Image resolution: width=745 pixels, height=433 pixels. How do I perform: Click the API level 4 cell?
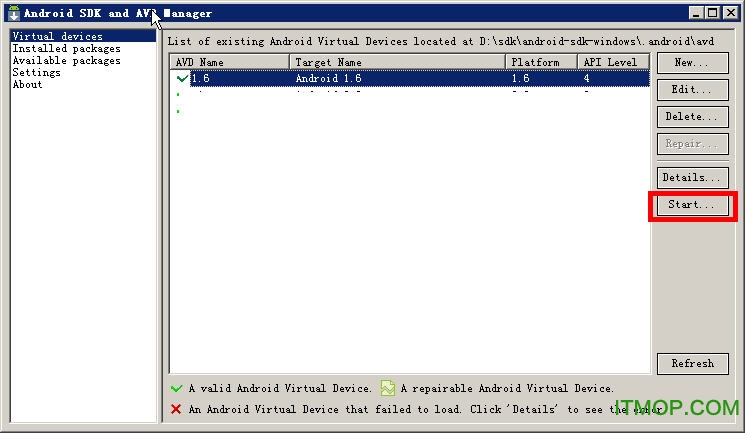click(587, 78)
